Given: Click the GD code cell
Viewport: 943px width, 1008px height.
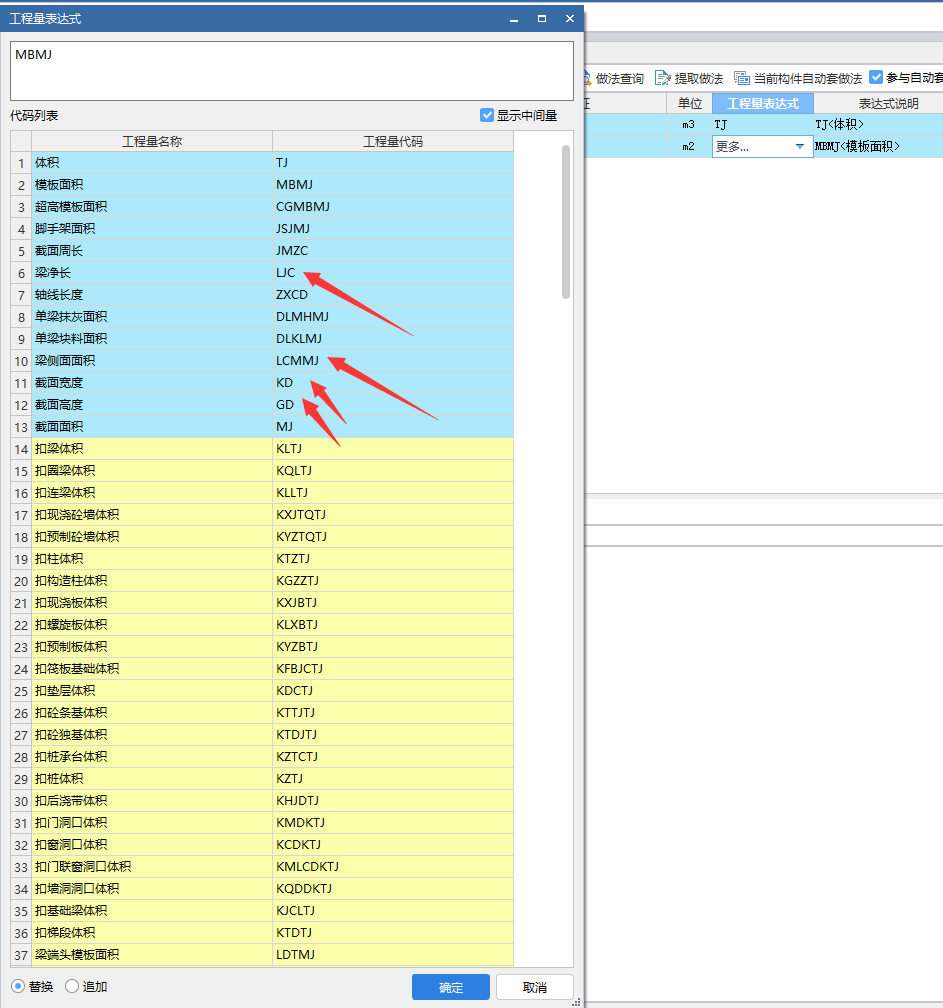Looking at the screenshot, I should tap(393, 404).
